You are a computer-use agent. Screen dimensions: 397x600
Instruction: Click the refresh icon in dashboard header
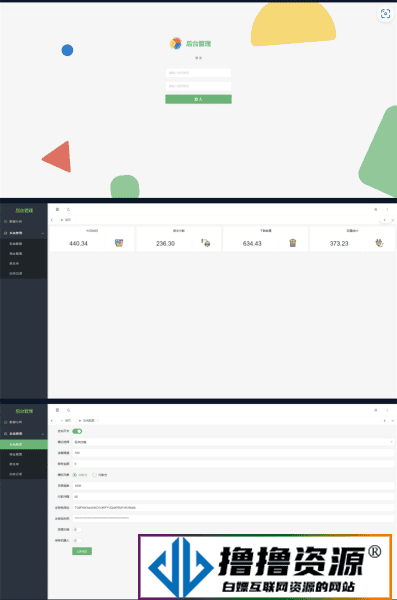[69, 210]
